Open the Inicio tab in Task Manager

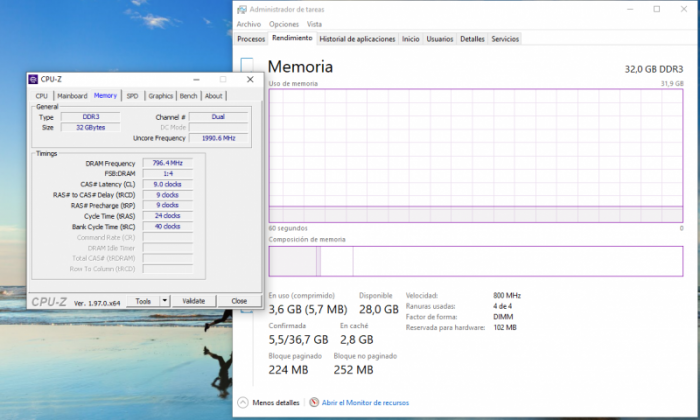(410, 39)
